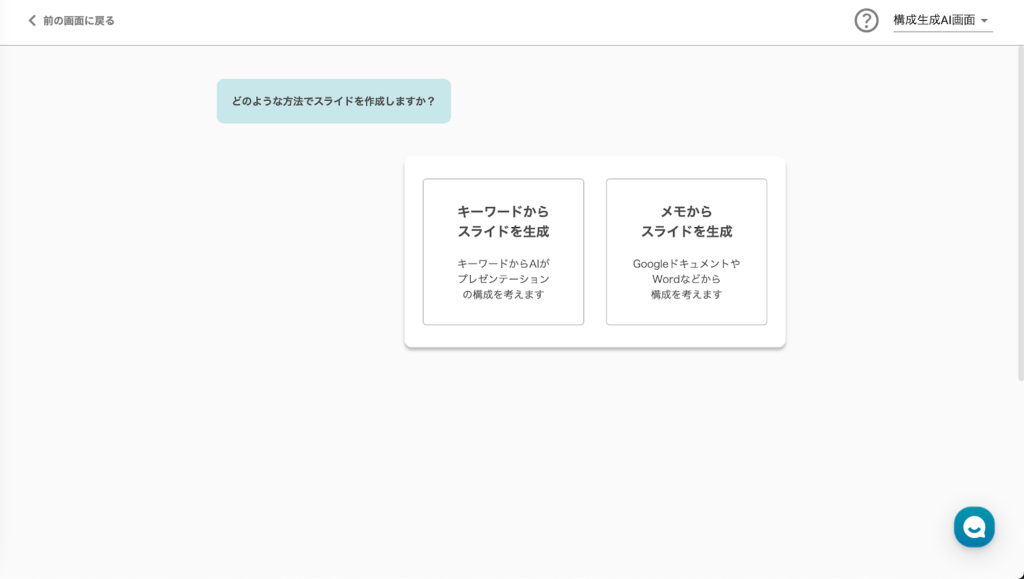Image resolution: width=1024 pixels, height=579 pixels.
Task: Select the キーワードからスライドを生成 card
Action: (x=503, y=251)
